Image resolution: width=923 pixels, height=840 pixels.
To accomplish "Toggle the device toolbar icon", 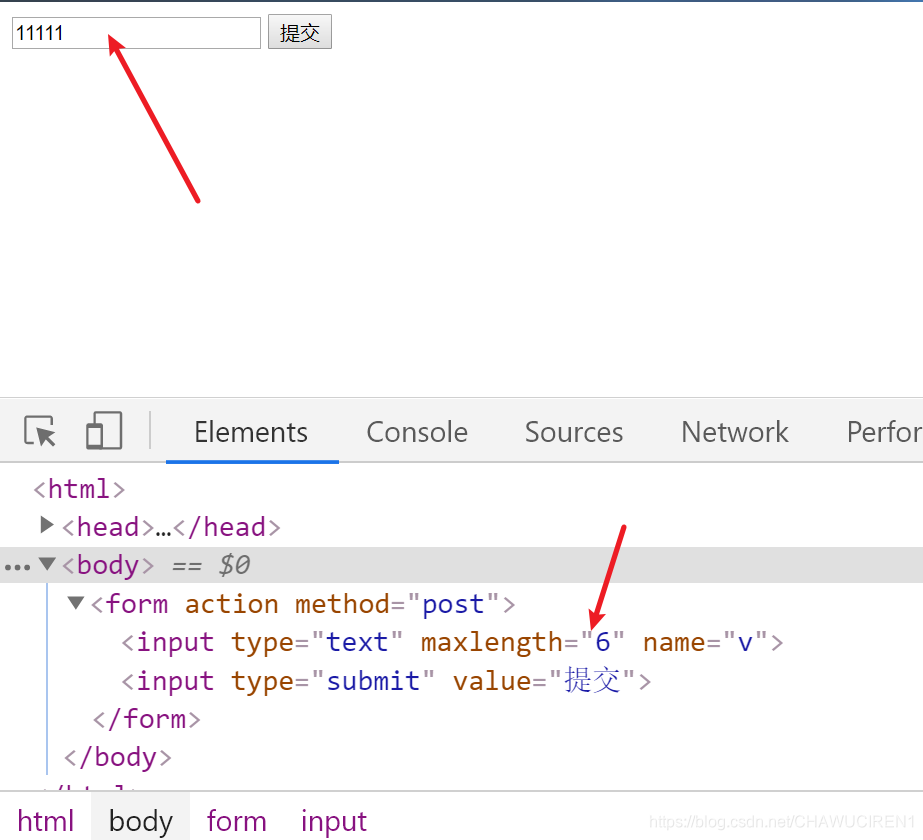I will pos(104,430).
